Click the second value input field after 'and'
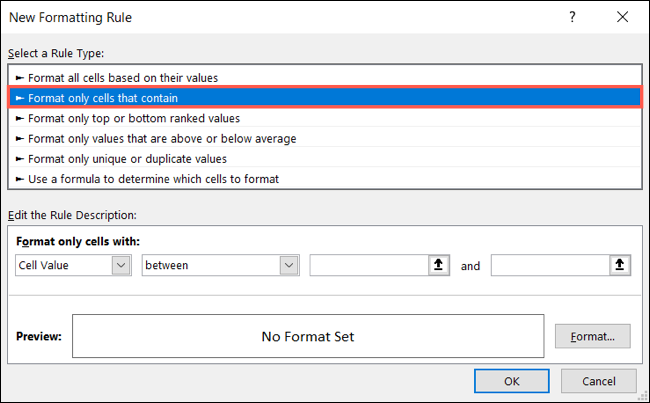 click(x=550, y=266)
